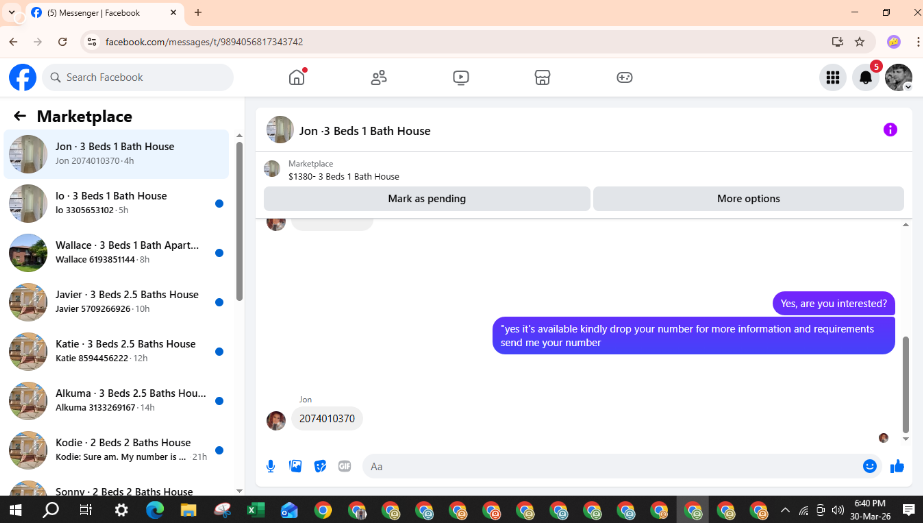923x523 pixels.
Task: Click More options button
Action: [748, 198]
